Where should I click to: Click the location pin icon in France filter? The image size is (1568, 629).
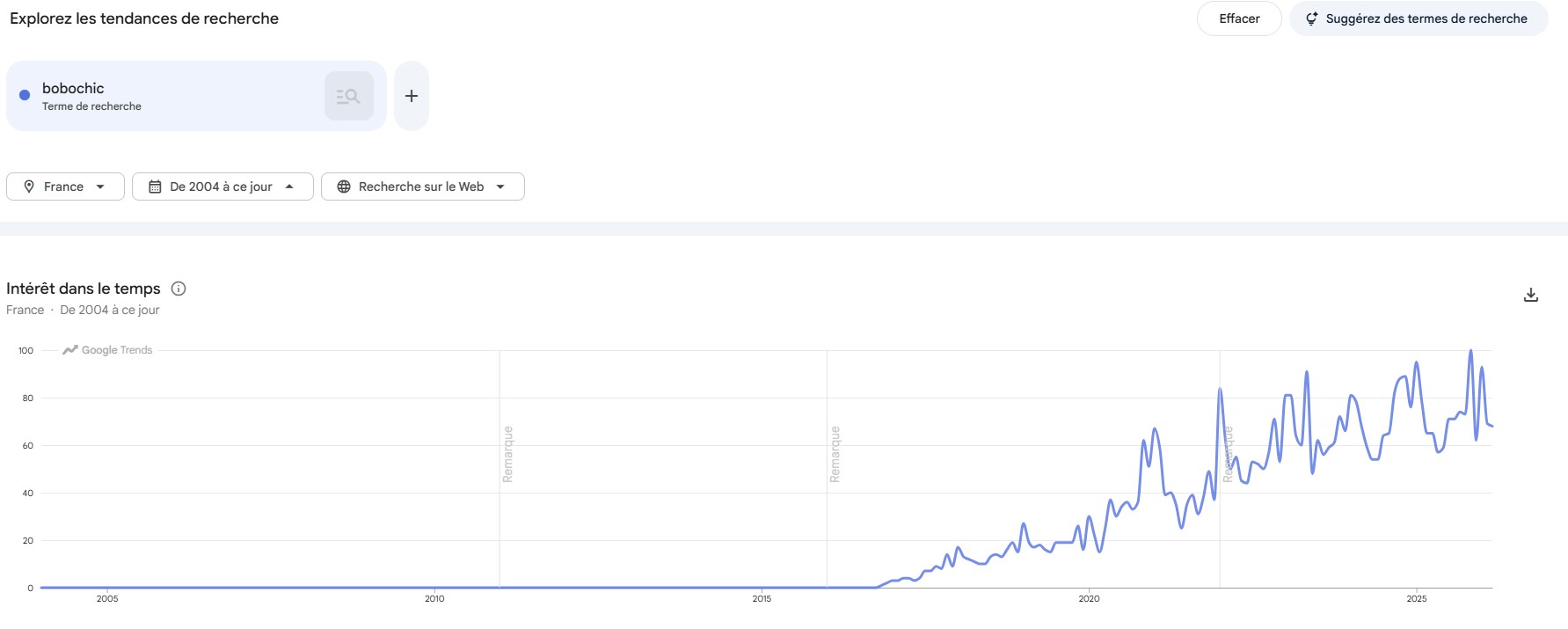tap(29, 187)
